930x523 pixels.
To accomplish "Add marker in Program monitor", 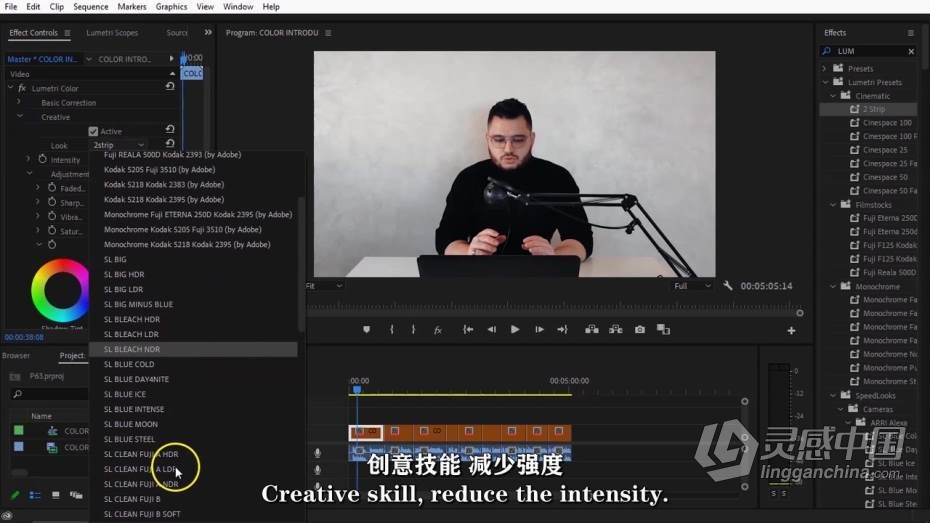I will (x=367, y=330).
